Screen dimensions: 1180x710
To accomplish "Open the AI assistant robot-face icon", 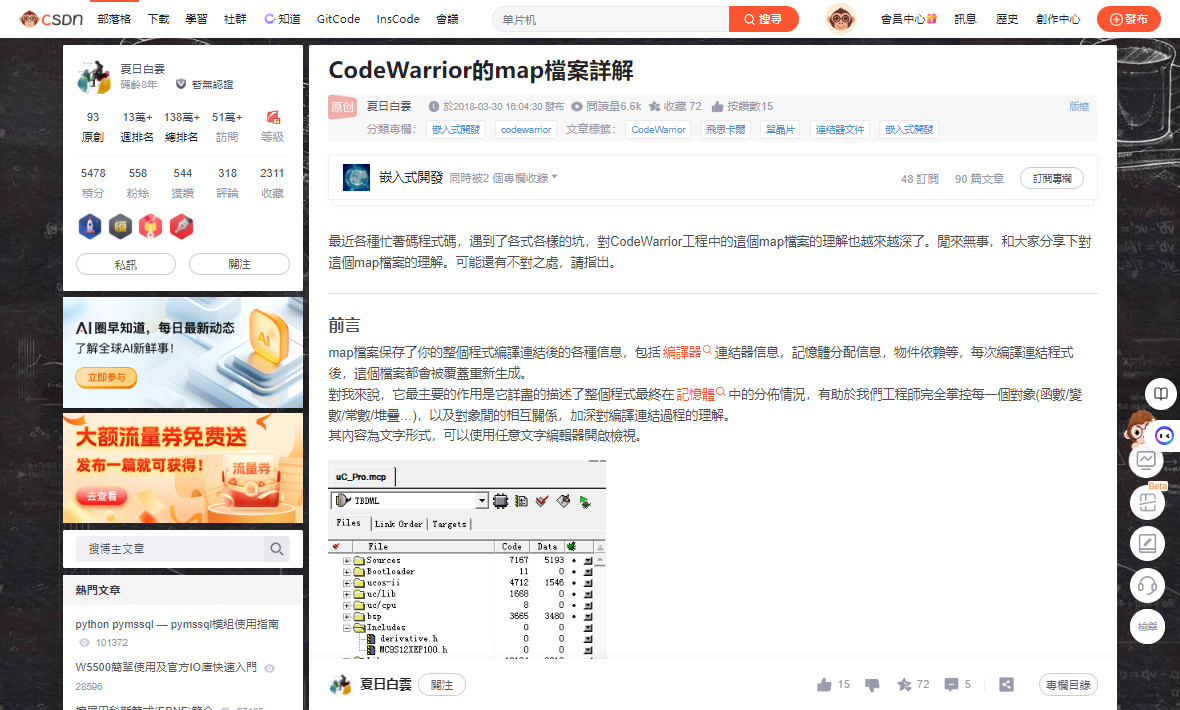I will [1164, 435].
